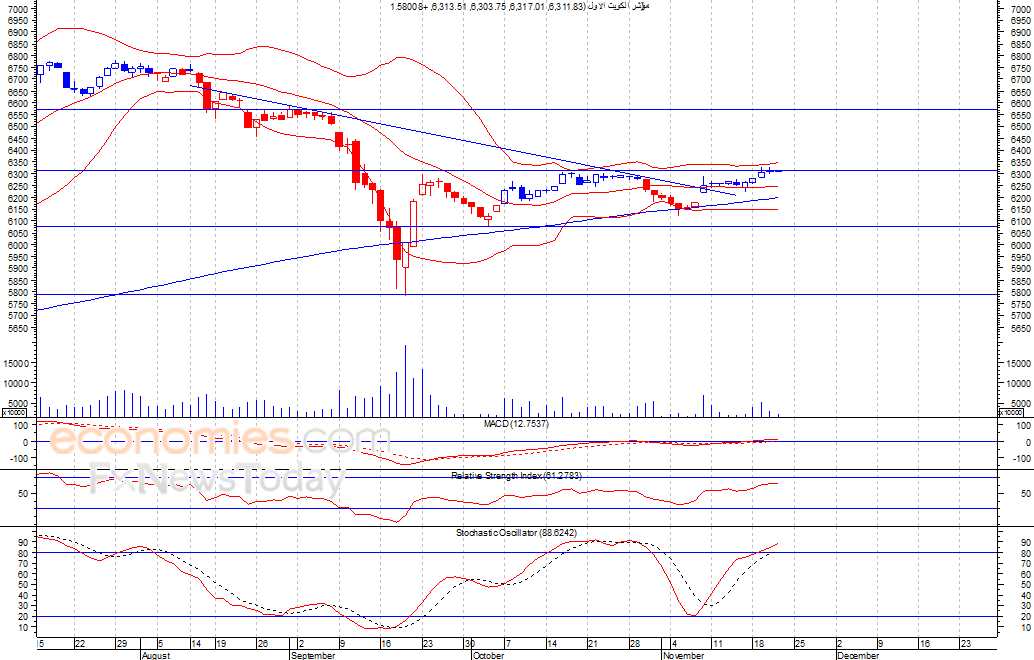Click 7000 on the left price axis

[x=18, y=9]
